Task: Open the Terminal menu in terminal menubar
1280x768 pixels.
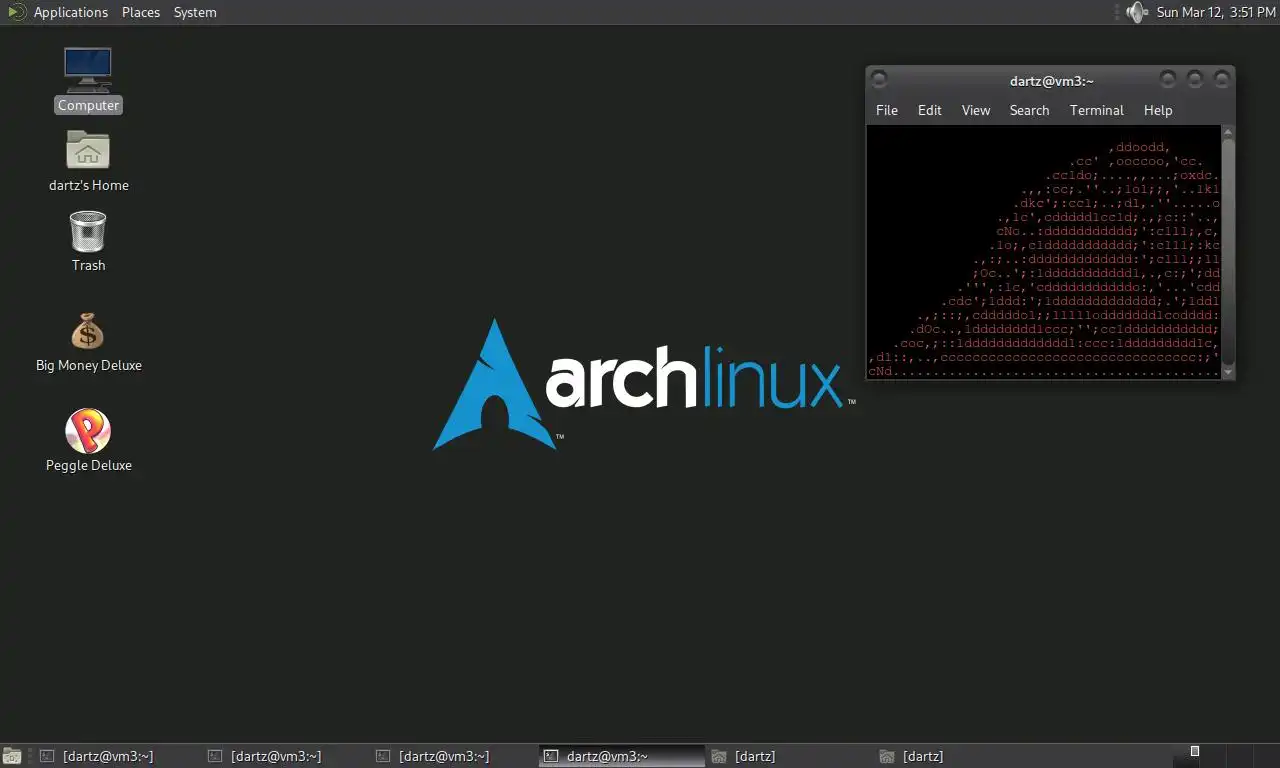Action: [x=1097, y=110]
